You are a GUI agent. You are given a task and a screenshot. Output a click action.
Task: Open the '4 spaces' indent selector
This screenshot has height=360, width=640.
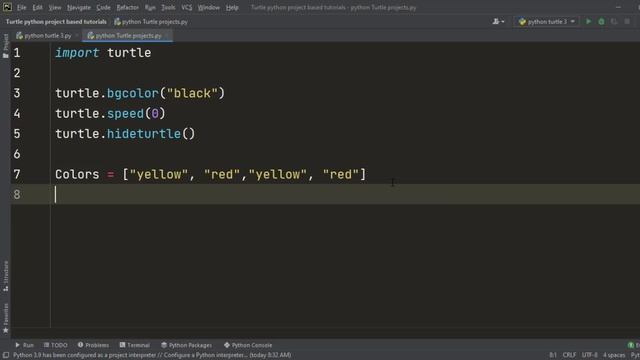click(x=614, y=355)
